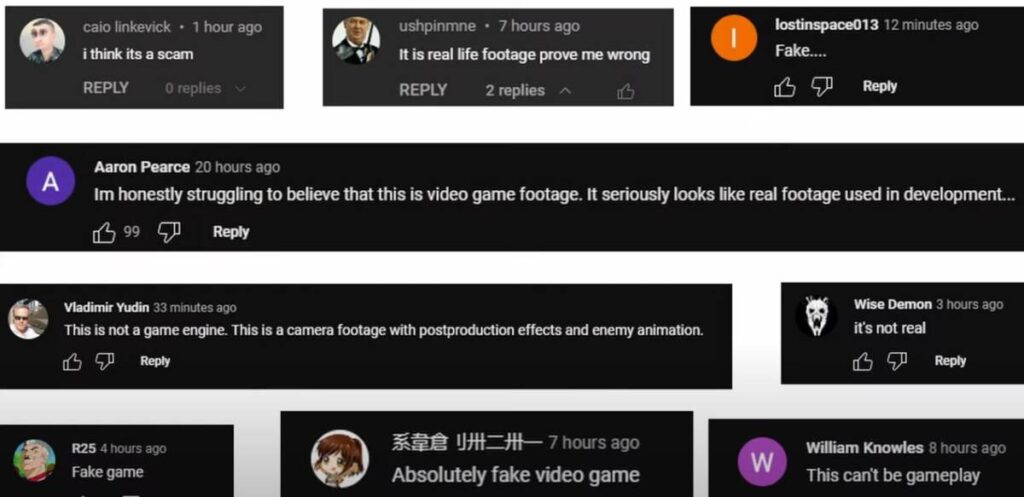Like Wise Demon's "it's not real" comment
1024x497 pixels.
[x=863, y=361]
